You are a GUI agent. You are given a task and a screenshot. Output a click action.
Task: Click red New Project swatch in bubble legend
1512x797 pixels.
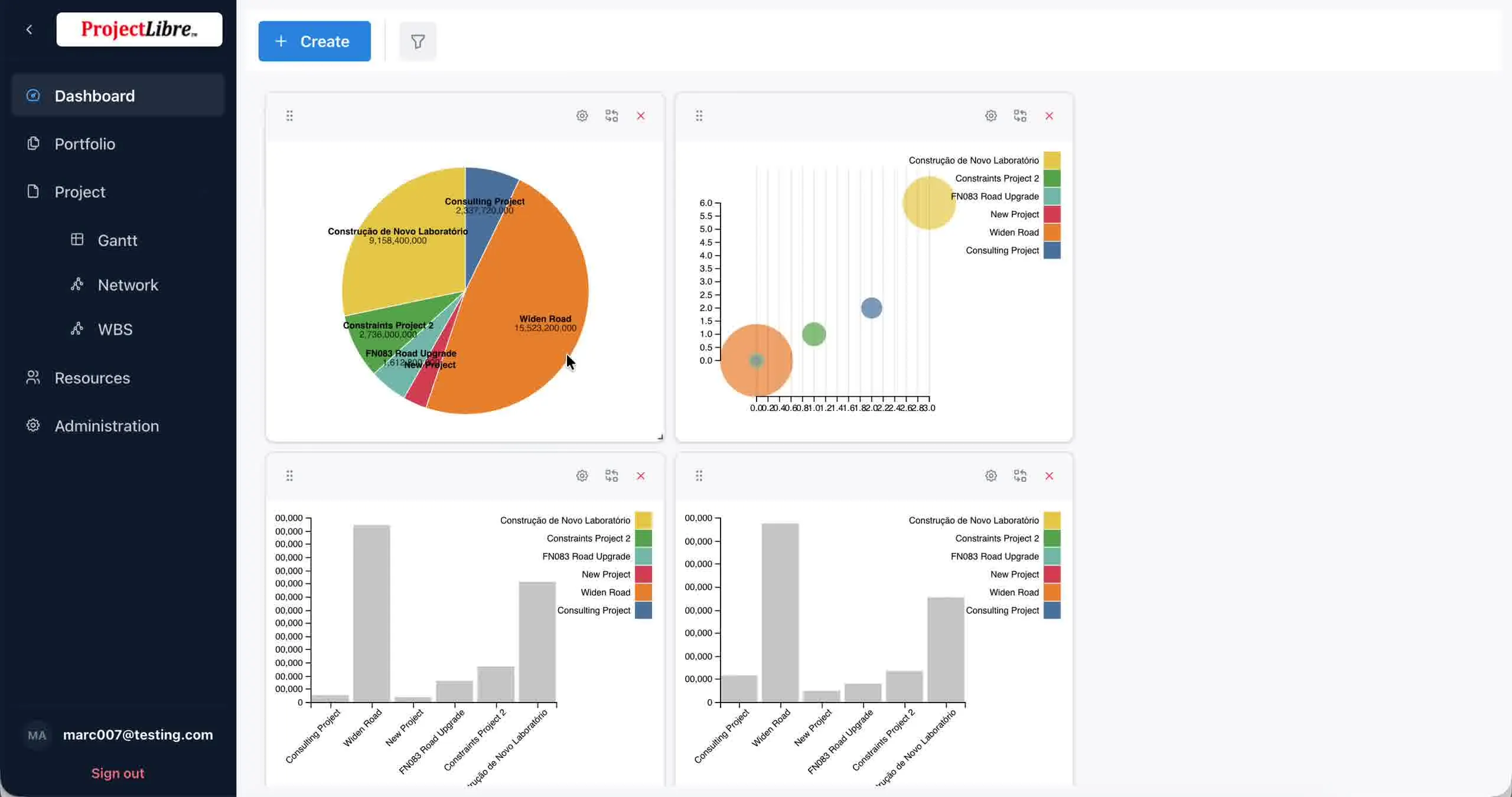pyautogui.click(x=1051, y=214)
